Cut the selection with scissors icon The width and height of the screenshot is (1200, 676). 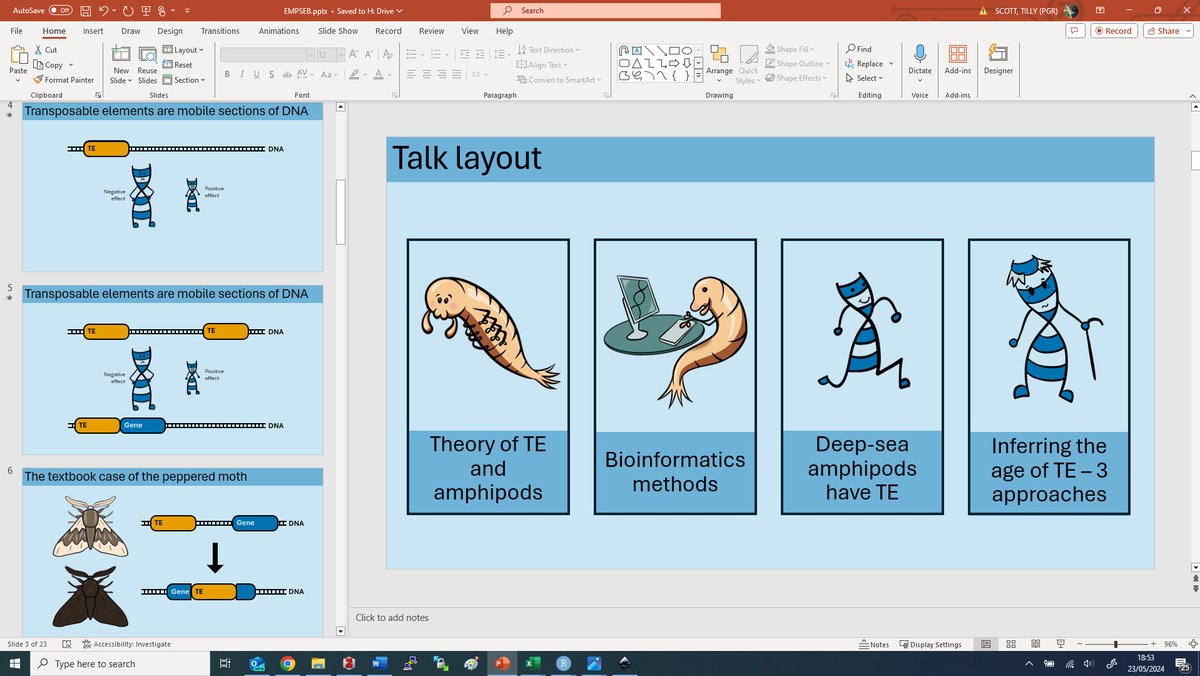[x=46, y=49]
